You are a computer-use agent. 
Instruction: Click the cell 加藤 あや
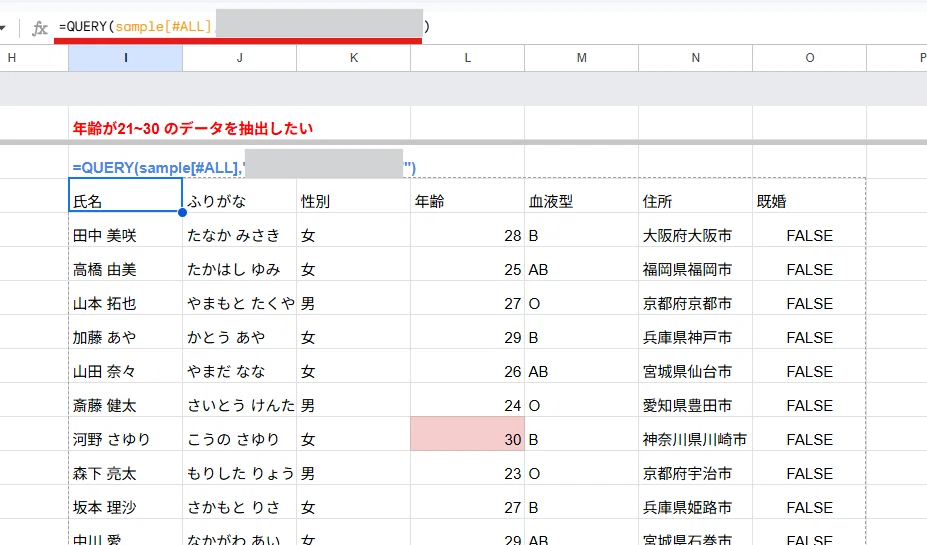point(125,332)
